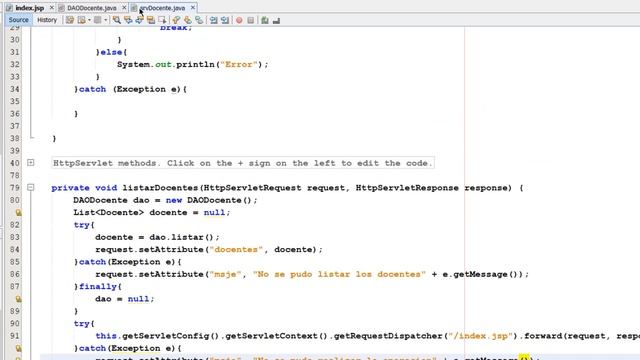Select the srvDocente.java tab
640x360 pixels.
point(162,8)
